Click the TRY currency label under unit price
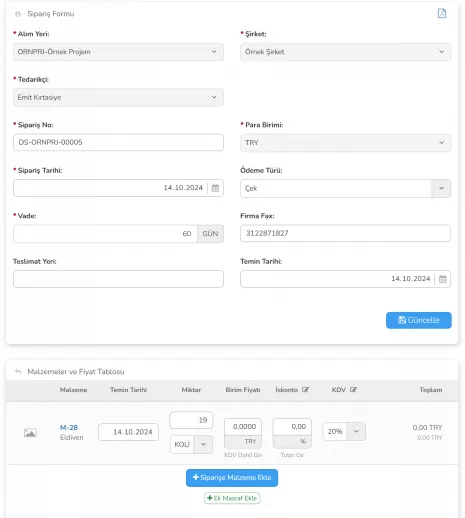 [243, 442]
